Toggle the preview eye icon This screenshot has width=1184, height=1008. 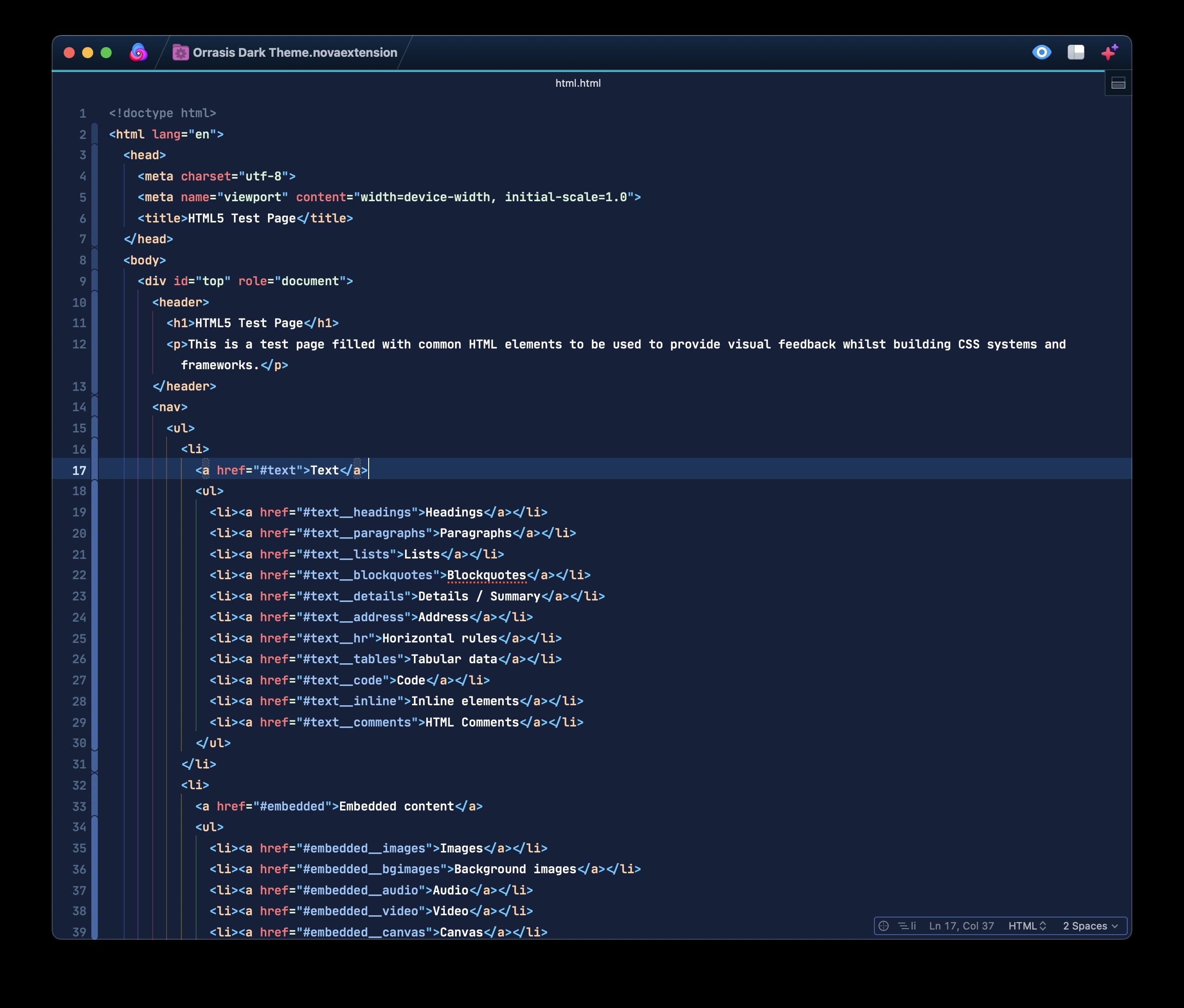click(1041, 53)
